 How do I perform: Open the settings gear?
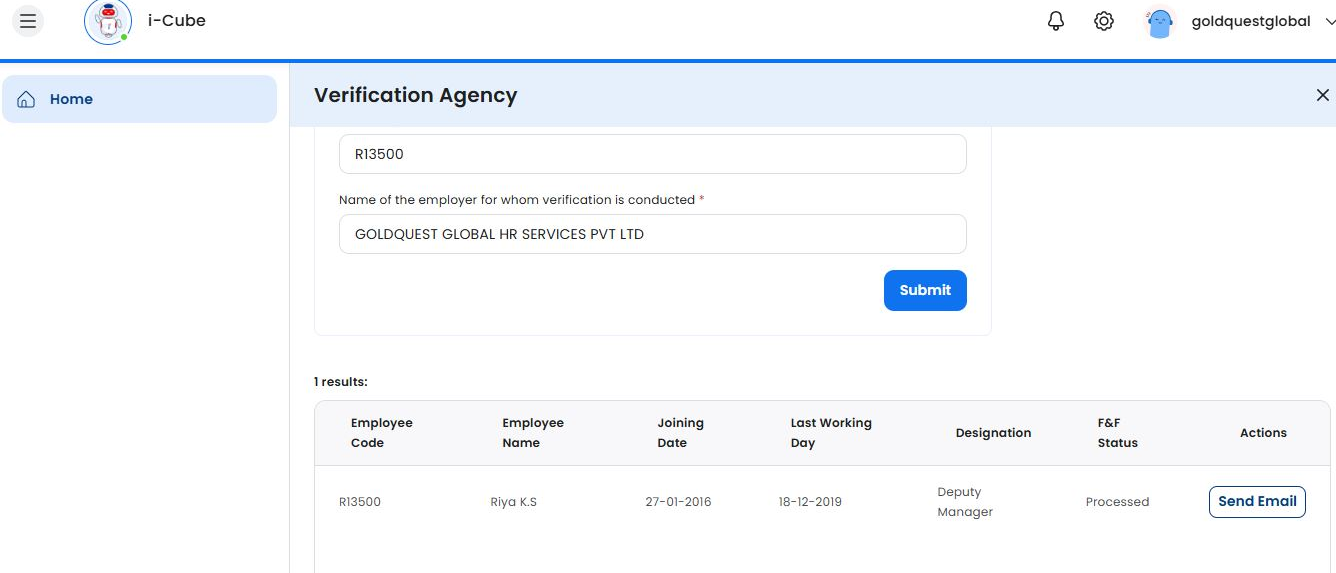click(1104, 21)
